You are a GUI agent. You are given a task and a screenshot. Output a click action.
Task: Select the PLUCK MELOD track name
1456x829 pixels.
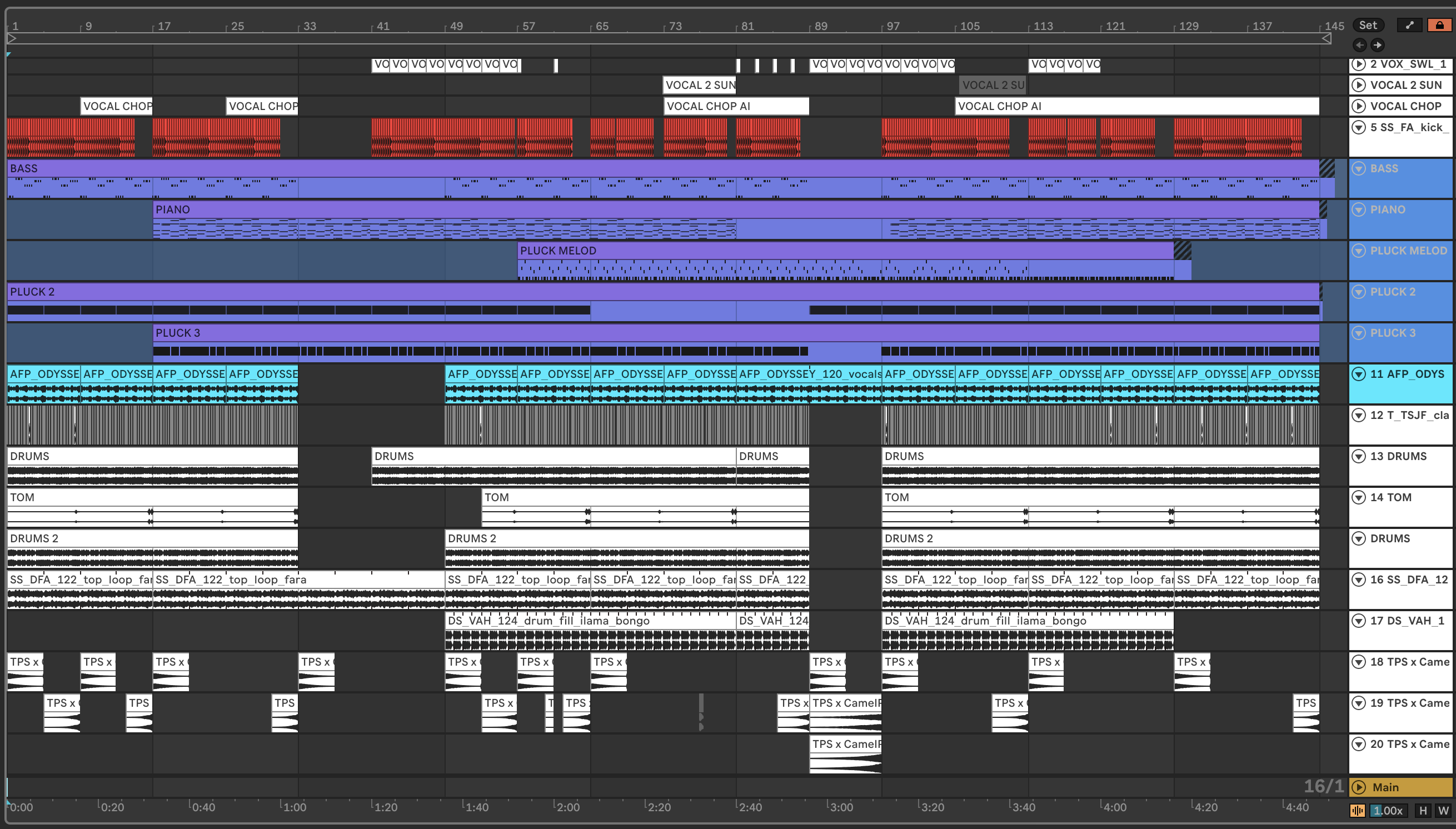pos(1408,251)
